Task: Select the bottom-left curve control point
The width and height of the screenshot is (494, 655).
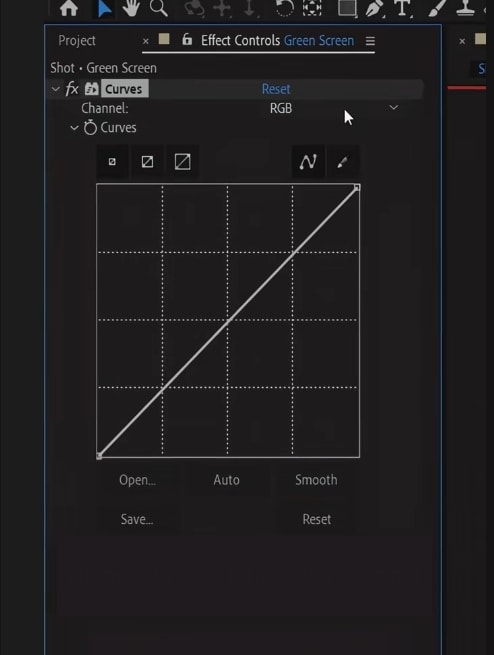Action: pyautogui.click(x=99, y=456)
